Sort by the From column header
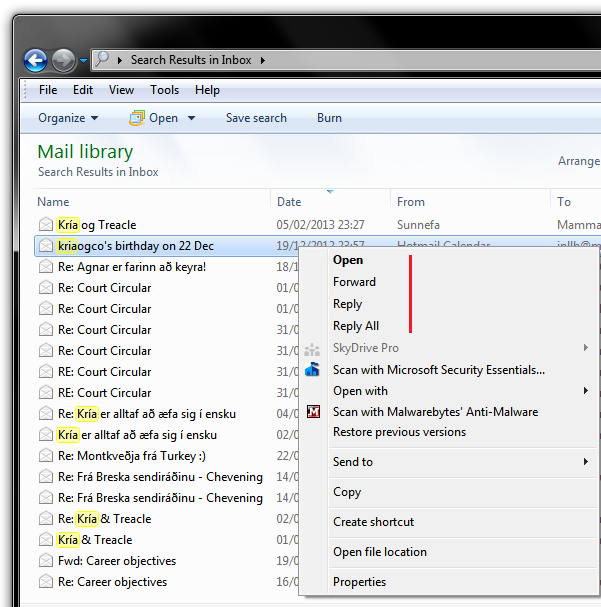This screenshot has width=601, height=607. point(411,202)
